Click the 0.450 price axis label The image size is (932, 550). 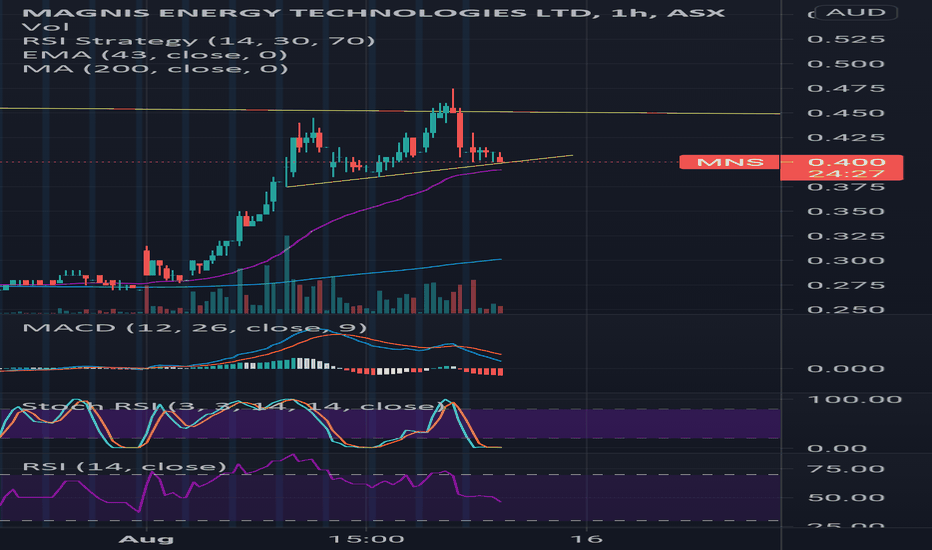846,113
